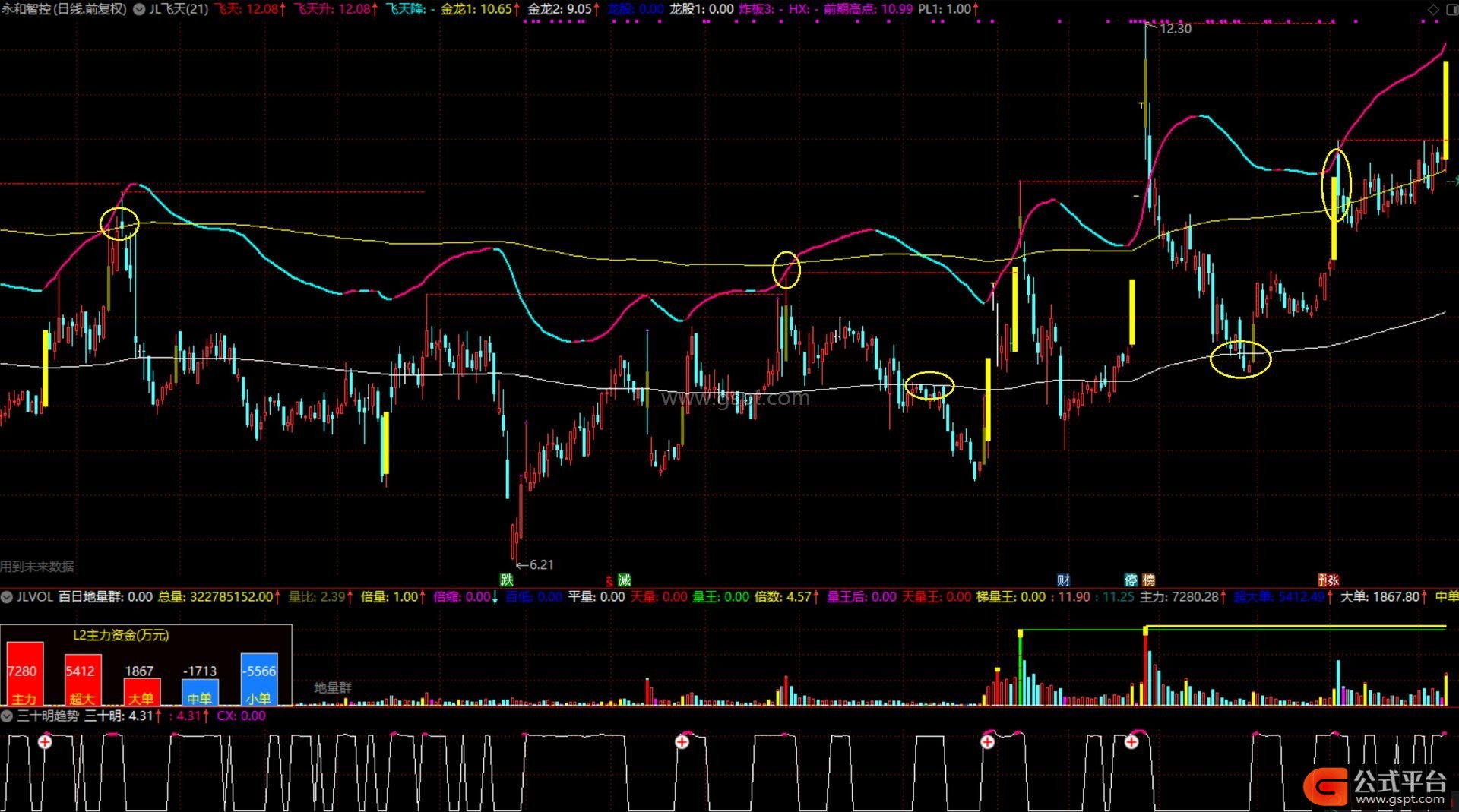
Task: Click the blue 财 event marker icon
Action: (x=1063, y=580)
